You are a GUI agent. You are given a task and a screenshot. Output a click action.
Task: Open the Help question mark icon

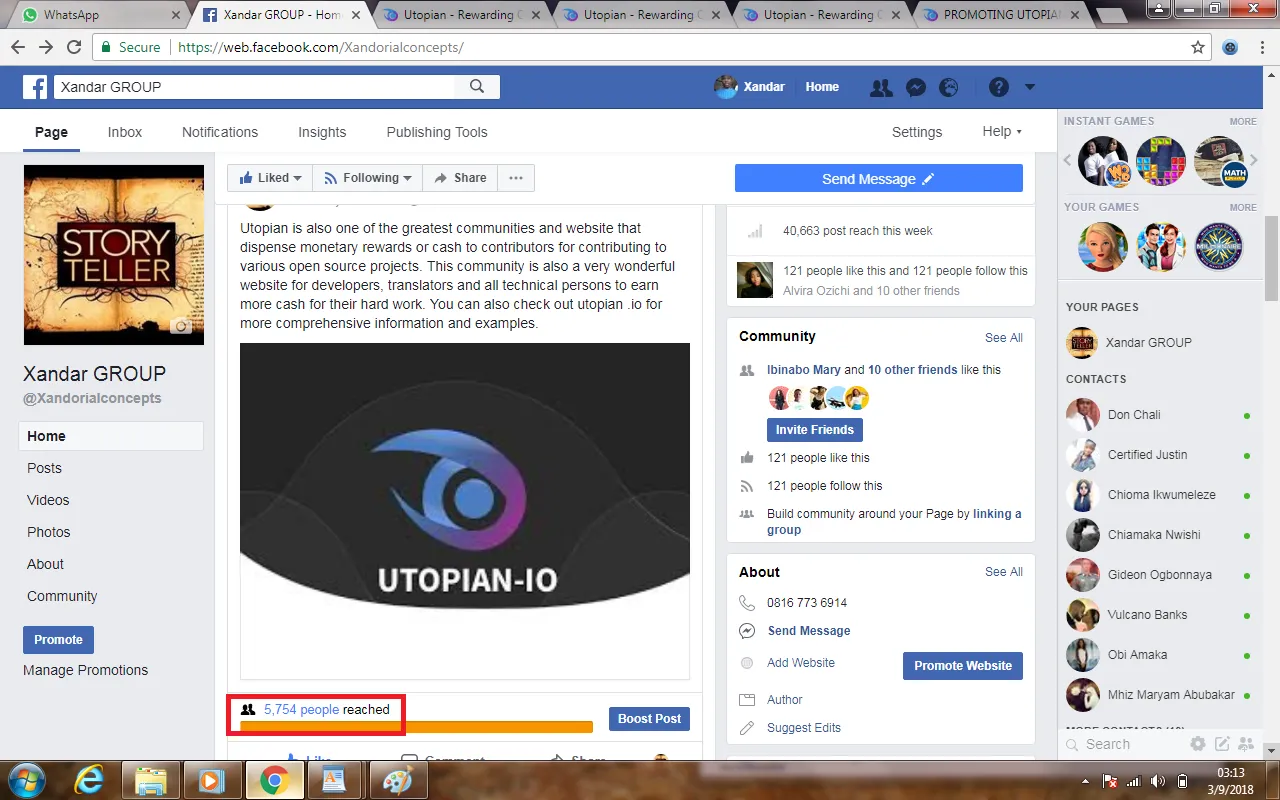pyautogui.click(x=998, y=87)
